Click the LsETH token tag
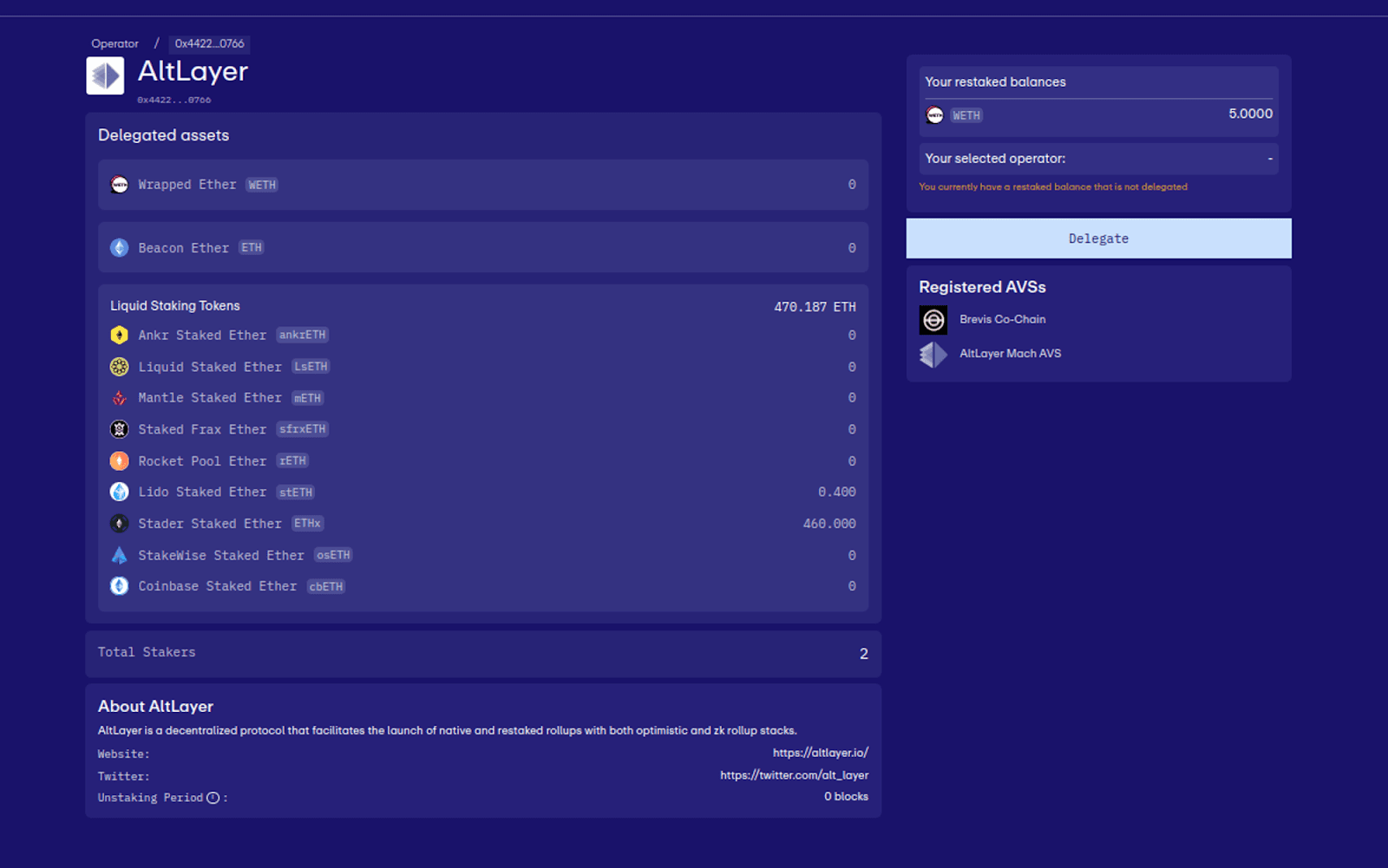The width and height of the screenshot is (1388, 868). 311,367
